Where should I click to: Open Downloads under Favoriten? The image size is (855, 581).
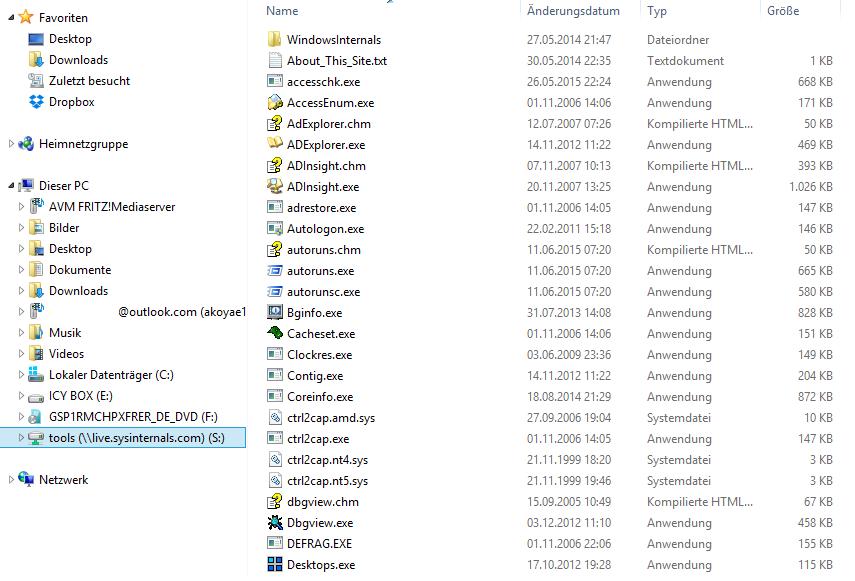pyautogui.click(x=78, y=59)
